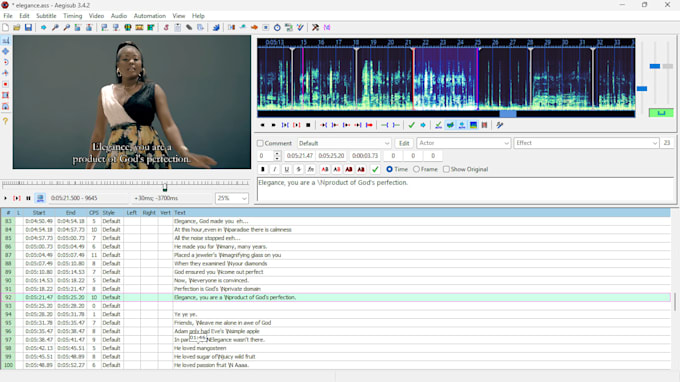Click the video seek bar slider
Image resolution: width=680 pixels, height=382 pixels.
pyautogui.click(x=165, y=187)
